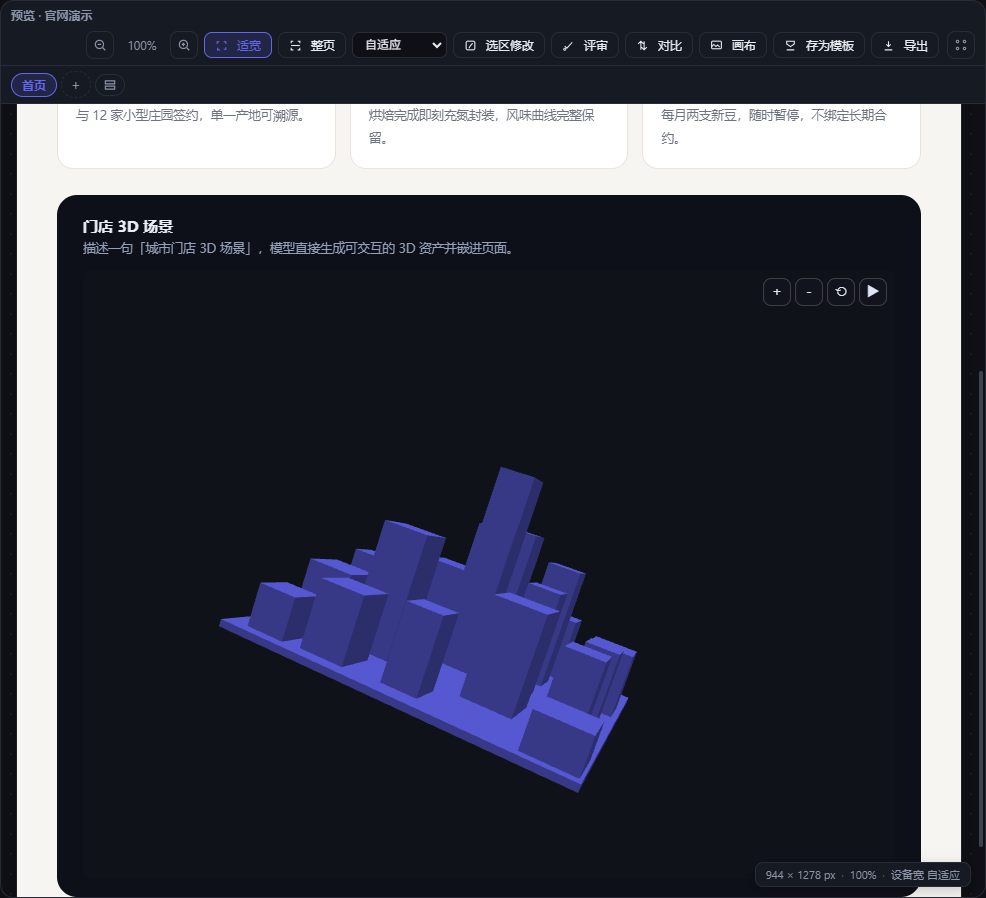Open the 自适应 device width dropdown
986x898 pixels.
pyautogui.click(x=399, y=45)
